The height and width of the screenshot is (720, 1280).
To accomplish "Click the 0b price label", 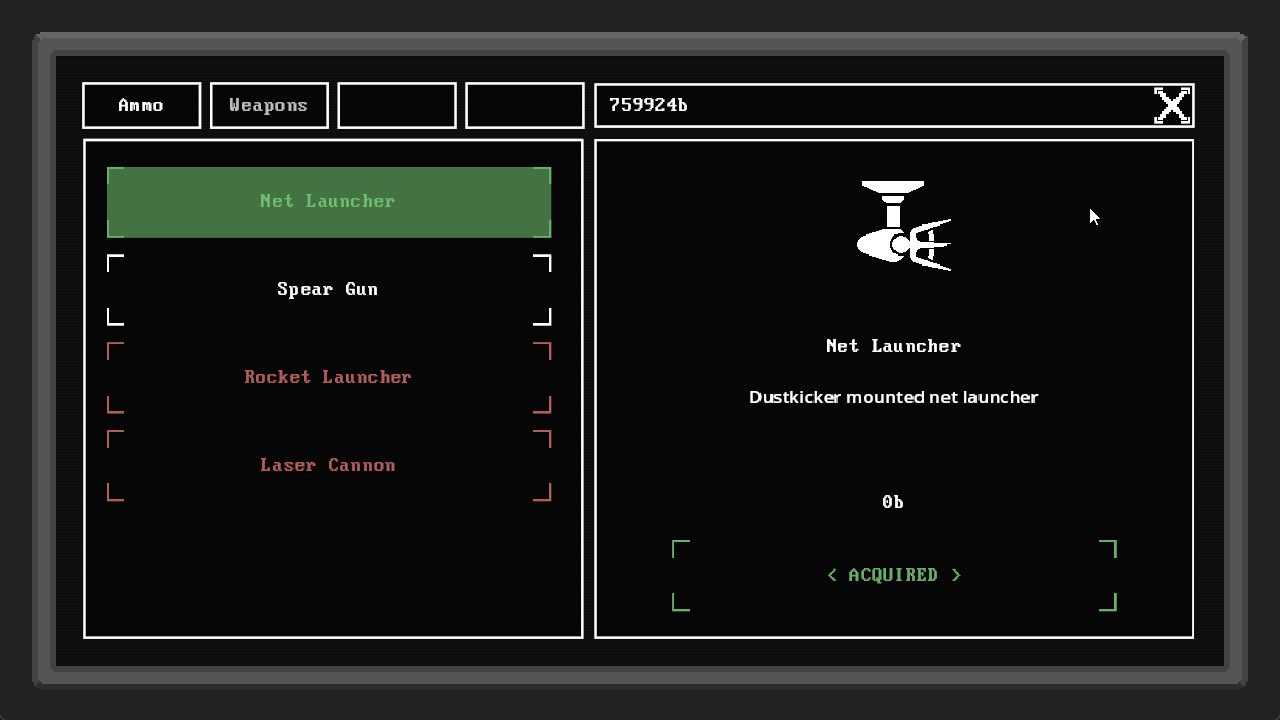I will [x=893, y=502].
